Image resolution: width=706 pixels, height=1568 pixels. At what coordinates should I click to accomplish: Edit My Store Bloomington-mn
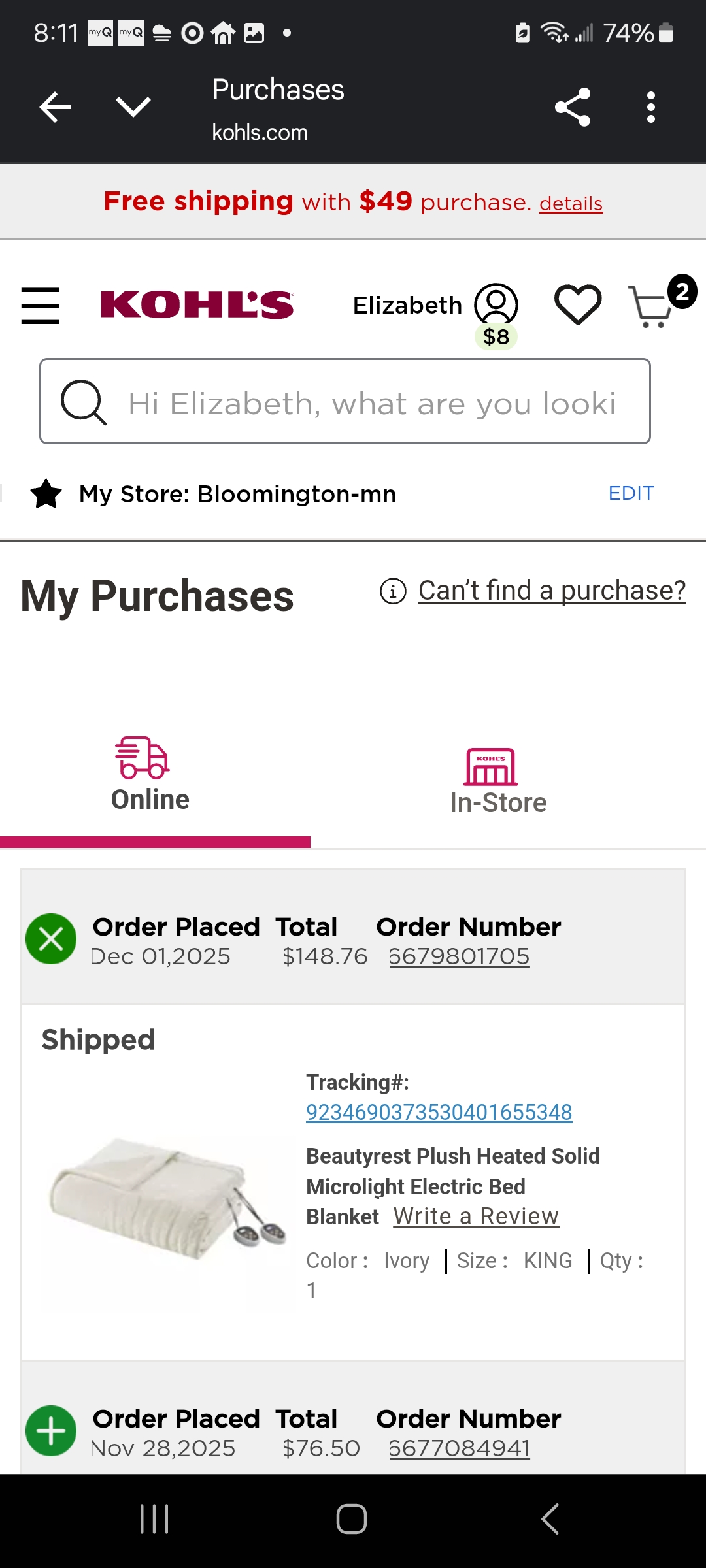tap(631, 493)
